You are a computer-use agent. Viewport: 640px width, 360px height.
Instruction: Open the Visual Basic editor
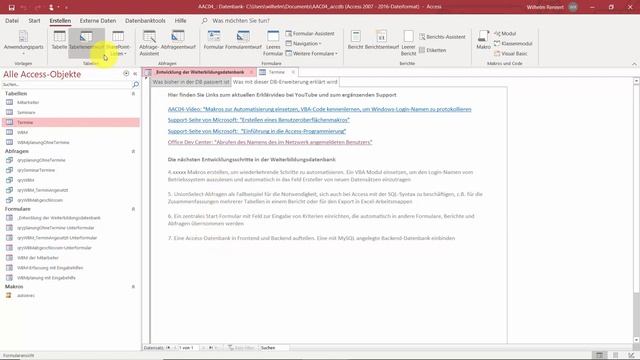pos(511,53)
